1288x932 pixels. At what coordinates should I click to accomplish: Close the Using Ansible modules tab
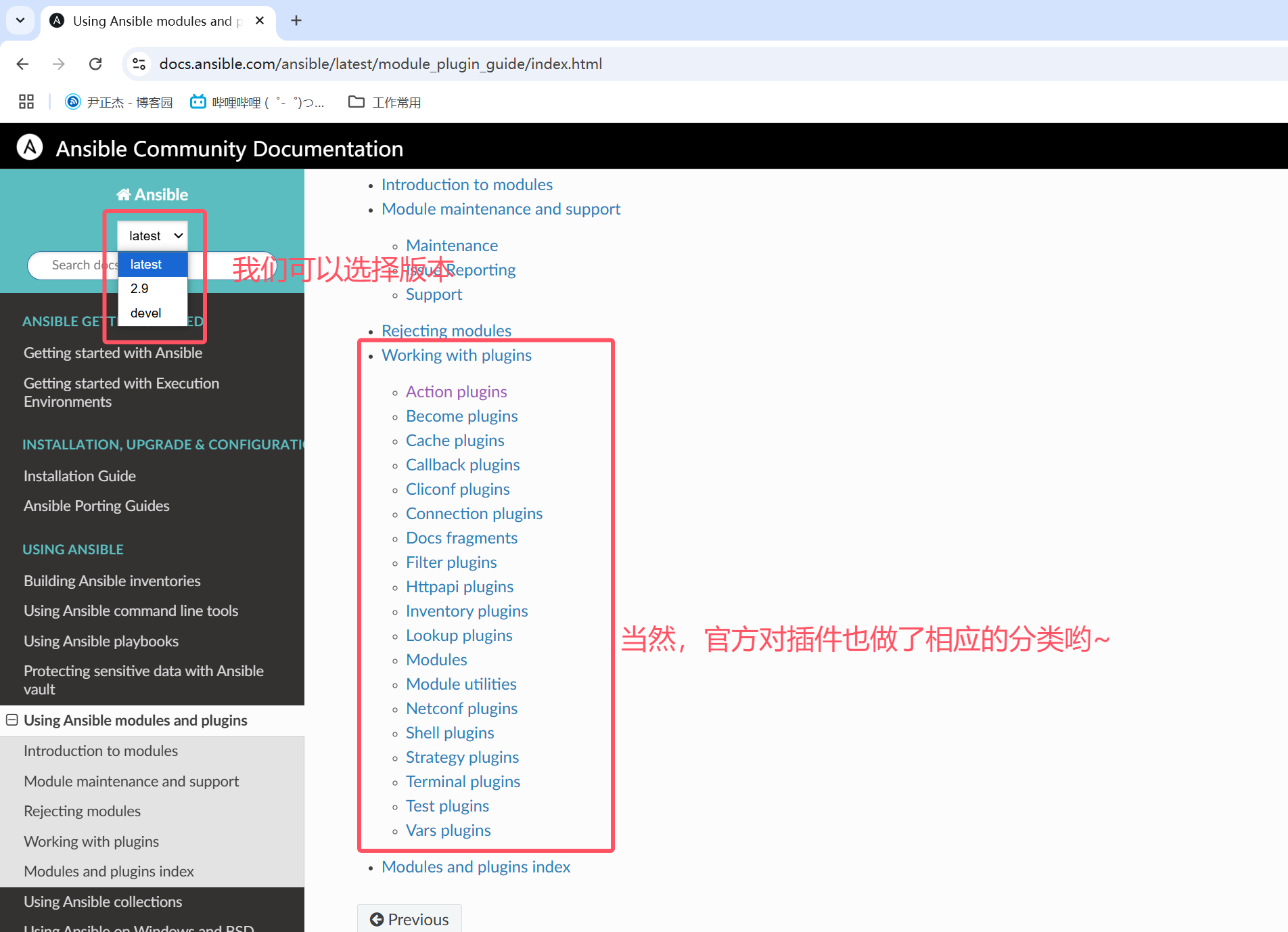(260, 21)
